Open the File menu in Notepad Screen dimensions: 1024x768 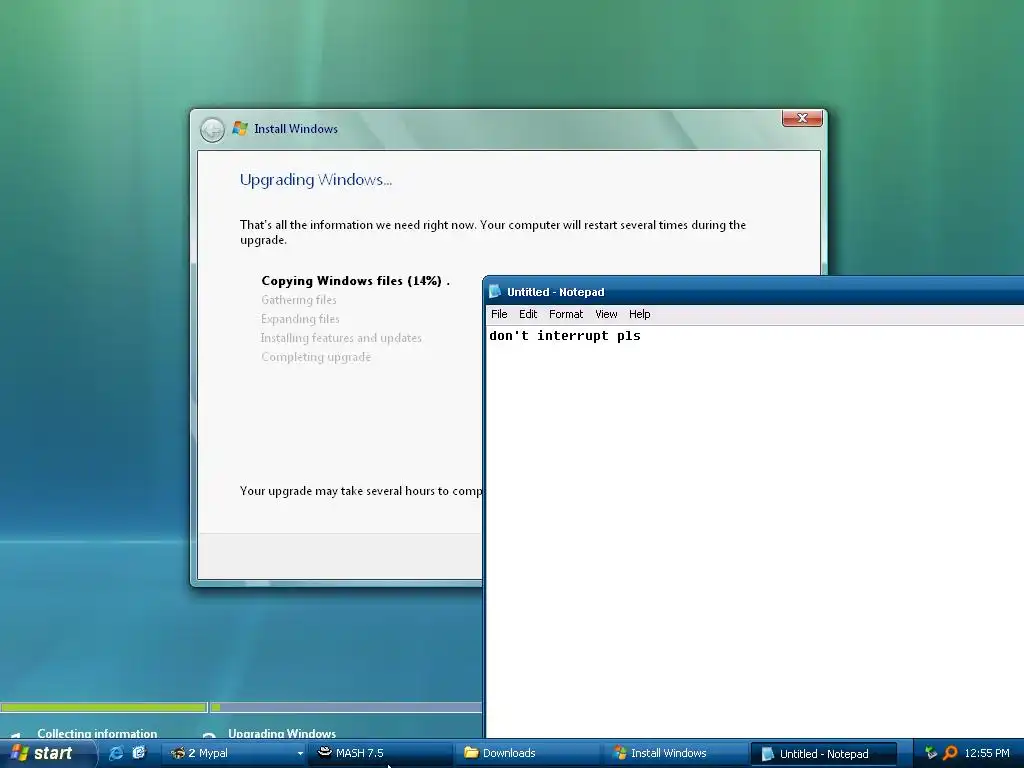499,314
